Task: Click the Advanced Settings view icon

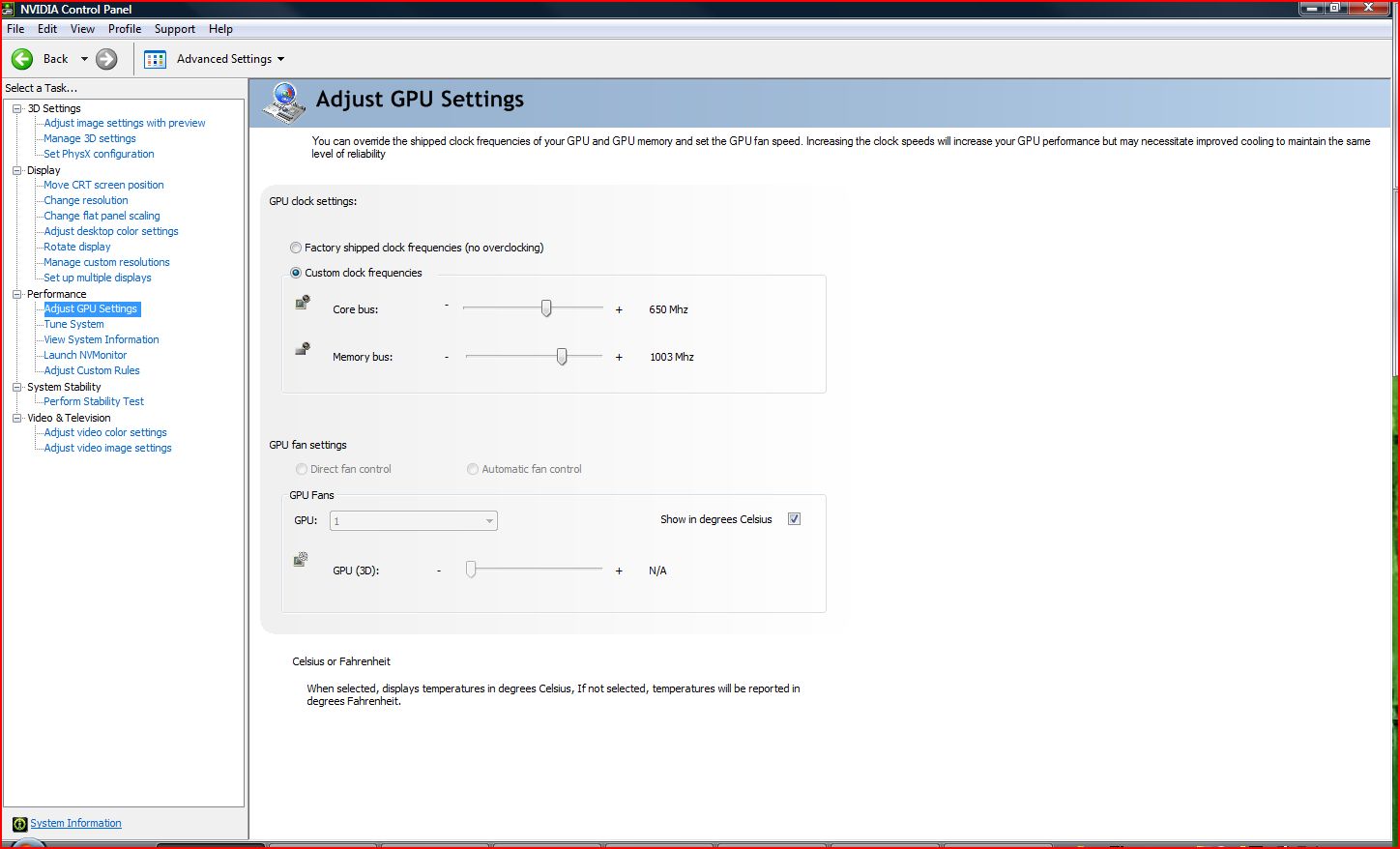Action: coord(155,59)
